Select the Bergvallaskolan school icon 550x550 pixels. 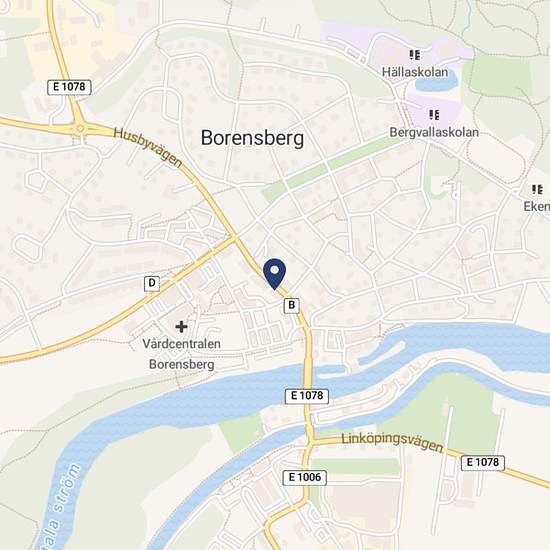[x=434, y=115]
